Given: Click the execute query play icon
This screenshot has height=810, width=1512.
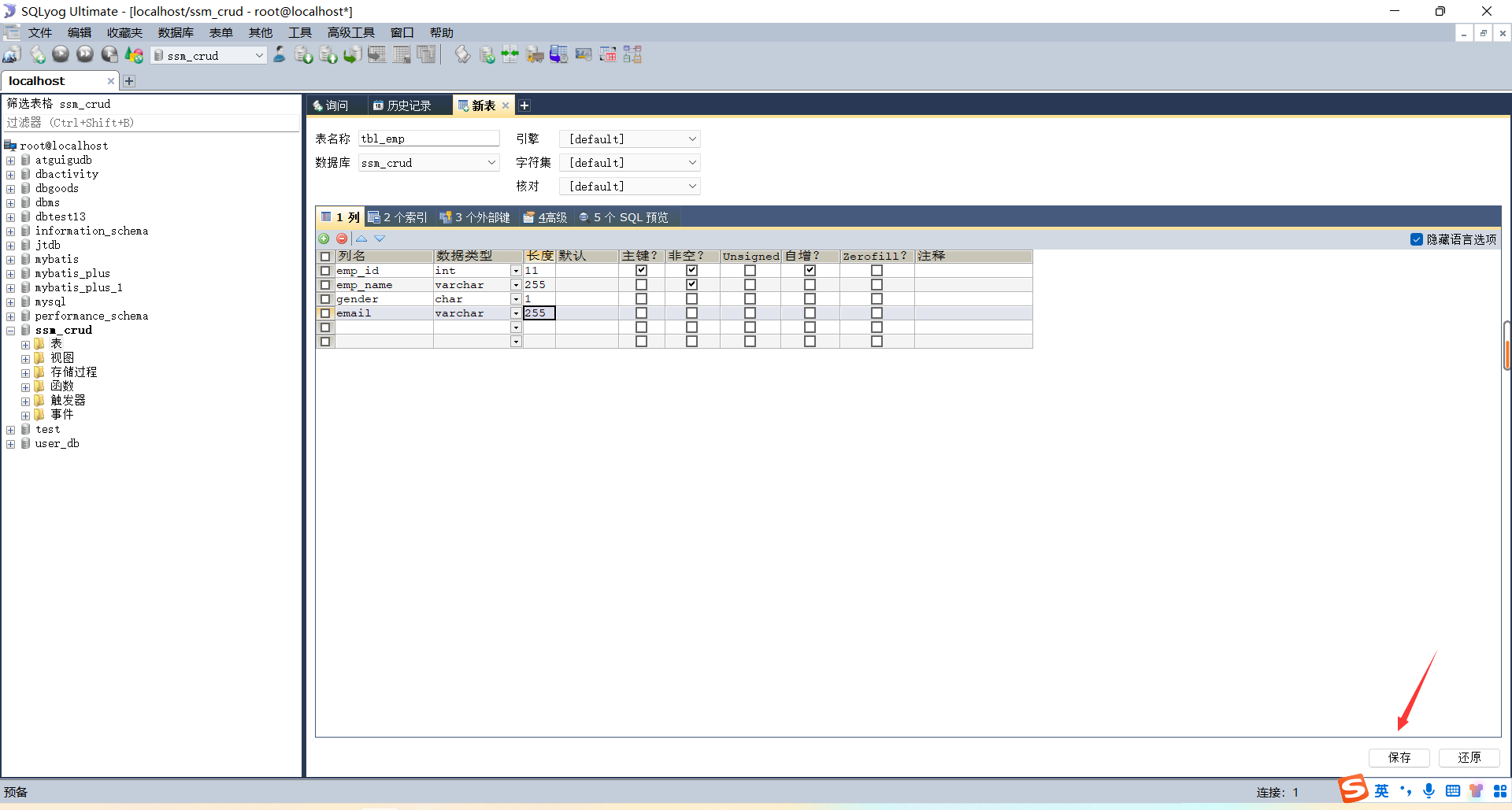Looking at the screenshot, I should 61,54.
